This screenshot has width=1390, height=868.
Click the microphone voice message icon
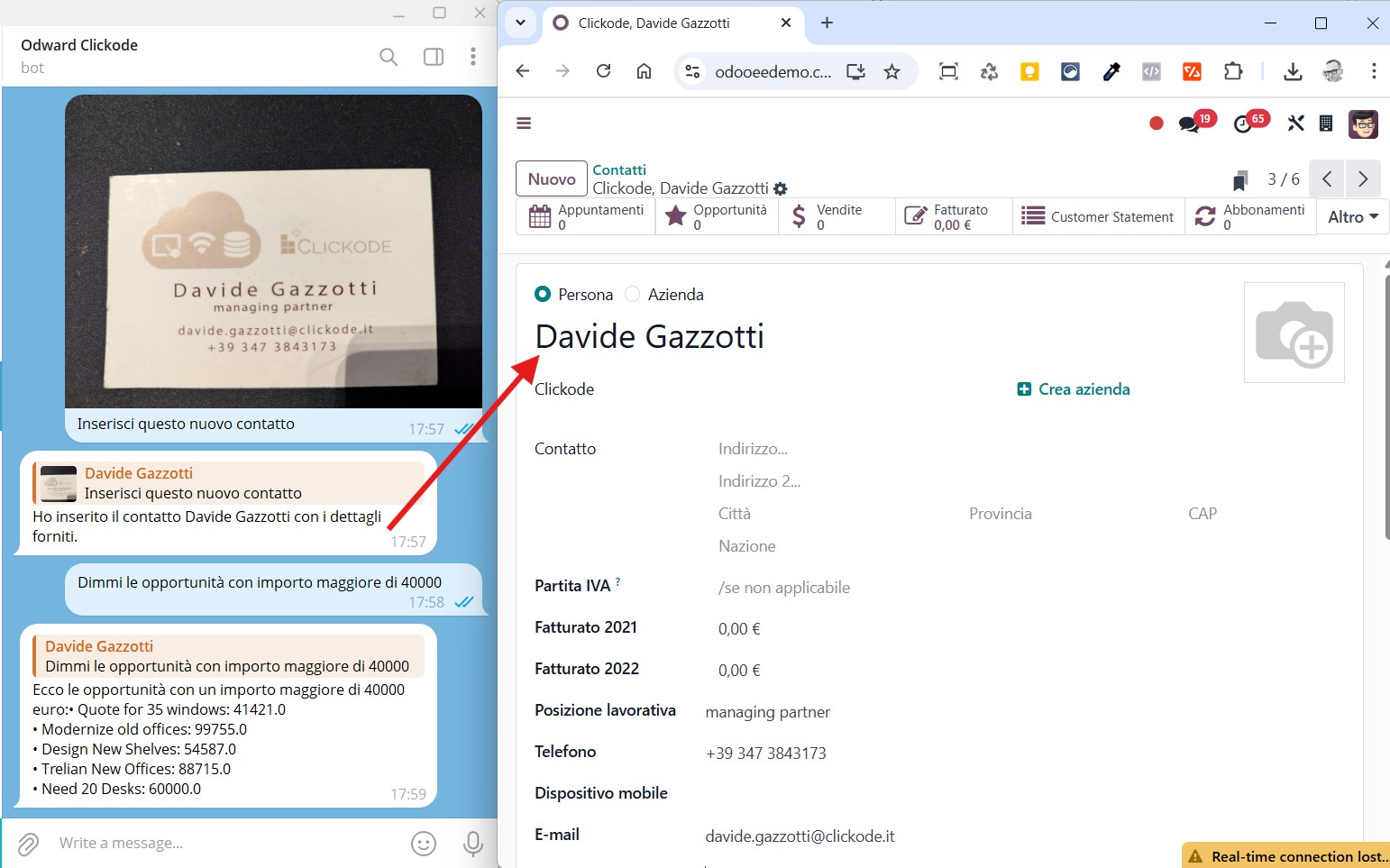[472, 844]
